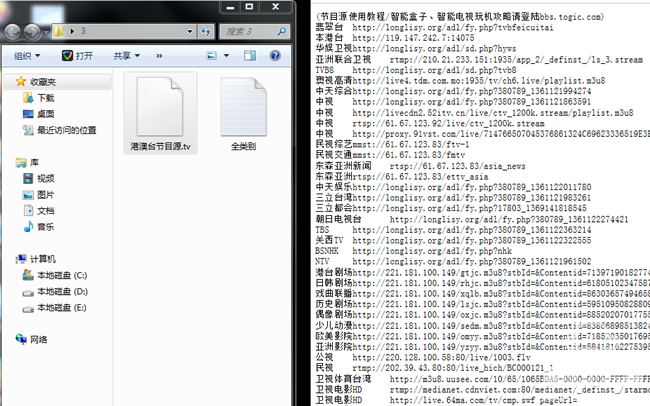Click the change view icon

(x=211, y=56)
